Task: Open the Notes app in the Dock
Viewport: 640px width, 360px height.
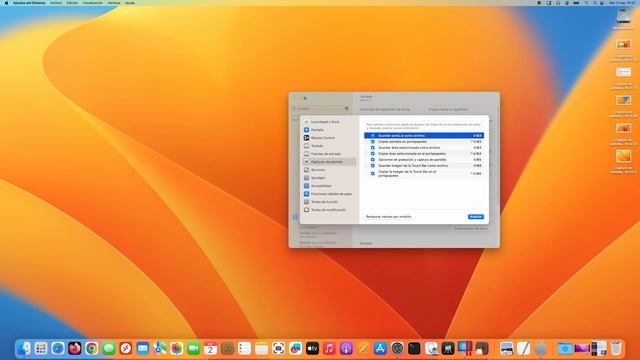Action: pyautogui.click(x=261, y=348)
